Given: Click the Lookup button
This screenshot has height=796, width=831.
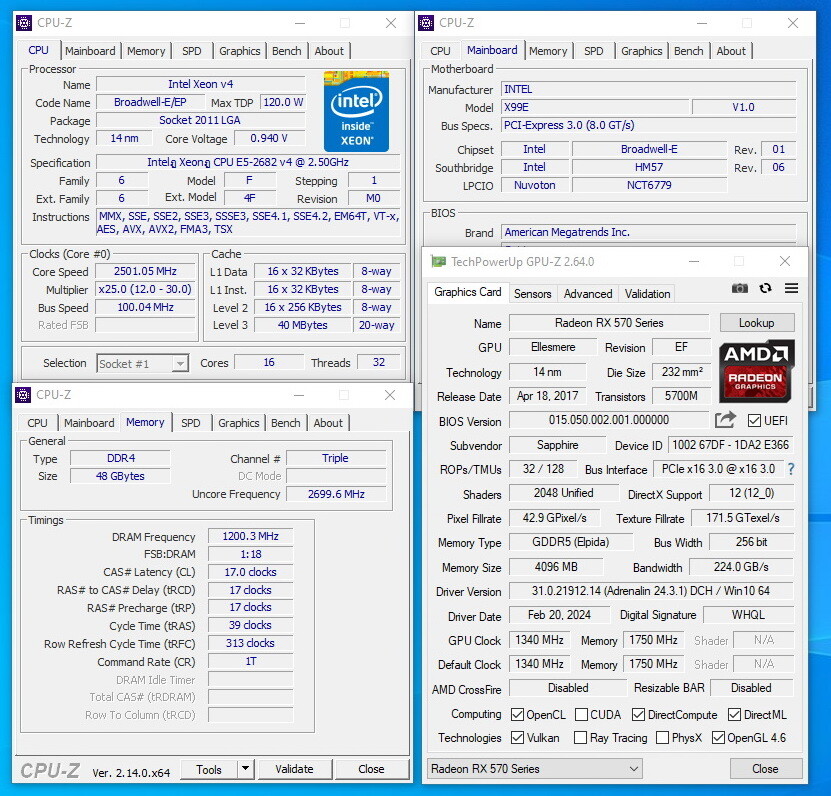Looking at the screenshot, I should coord(756,323).
